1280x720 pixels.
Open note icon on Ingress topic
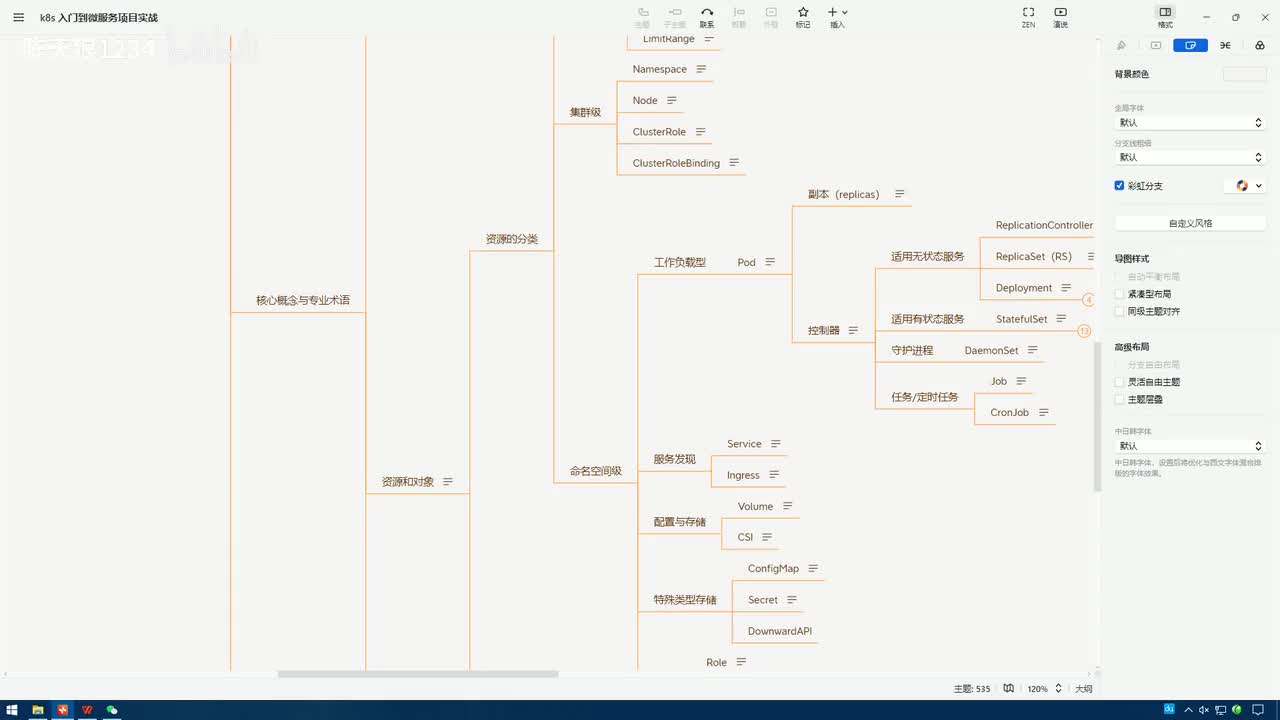[x=773, y=475]
